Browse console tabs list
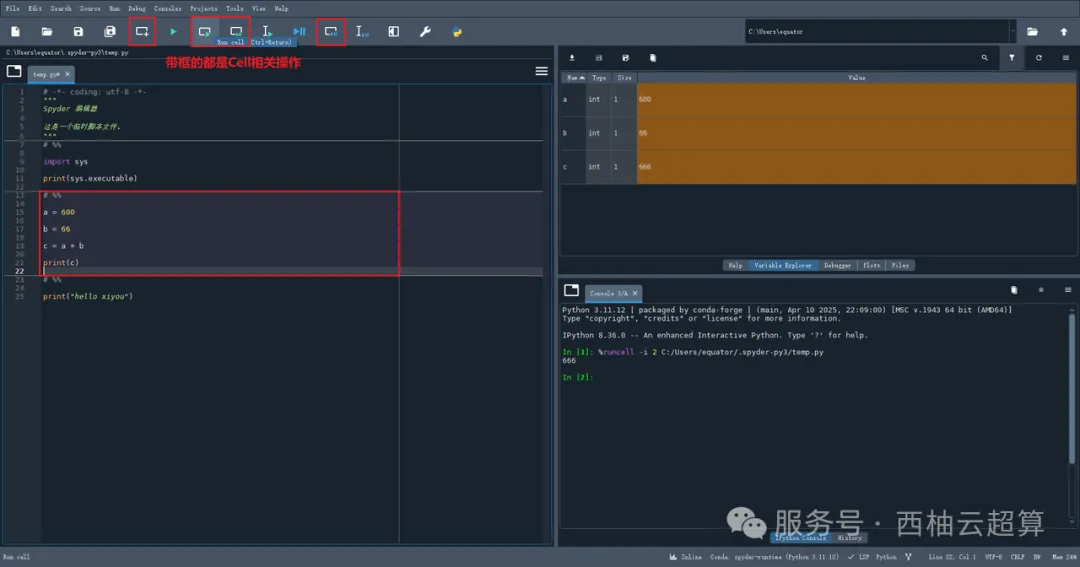This screenshot has height=567, width=1080. (x=571, y=290)
